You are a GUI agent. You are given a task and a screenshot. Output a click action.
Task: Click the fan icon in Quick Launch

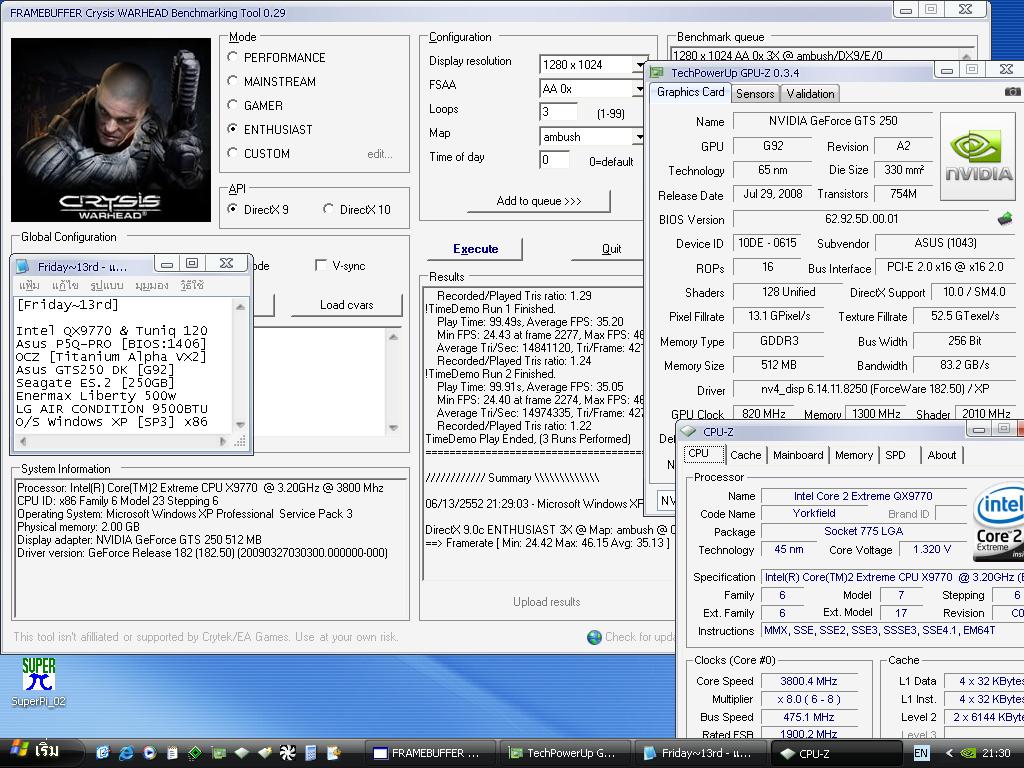click(x=288, y=752)
